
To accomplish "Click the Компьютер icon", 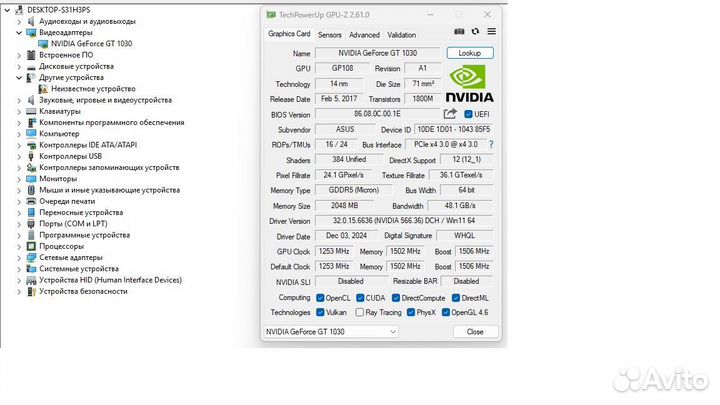I will 31,134.
